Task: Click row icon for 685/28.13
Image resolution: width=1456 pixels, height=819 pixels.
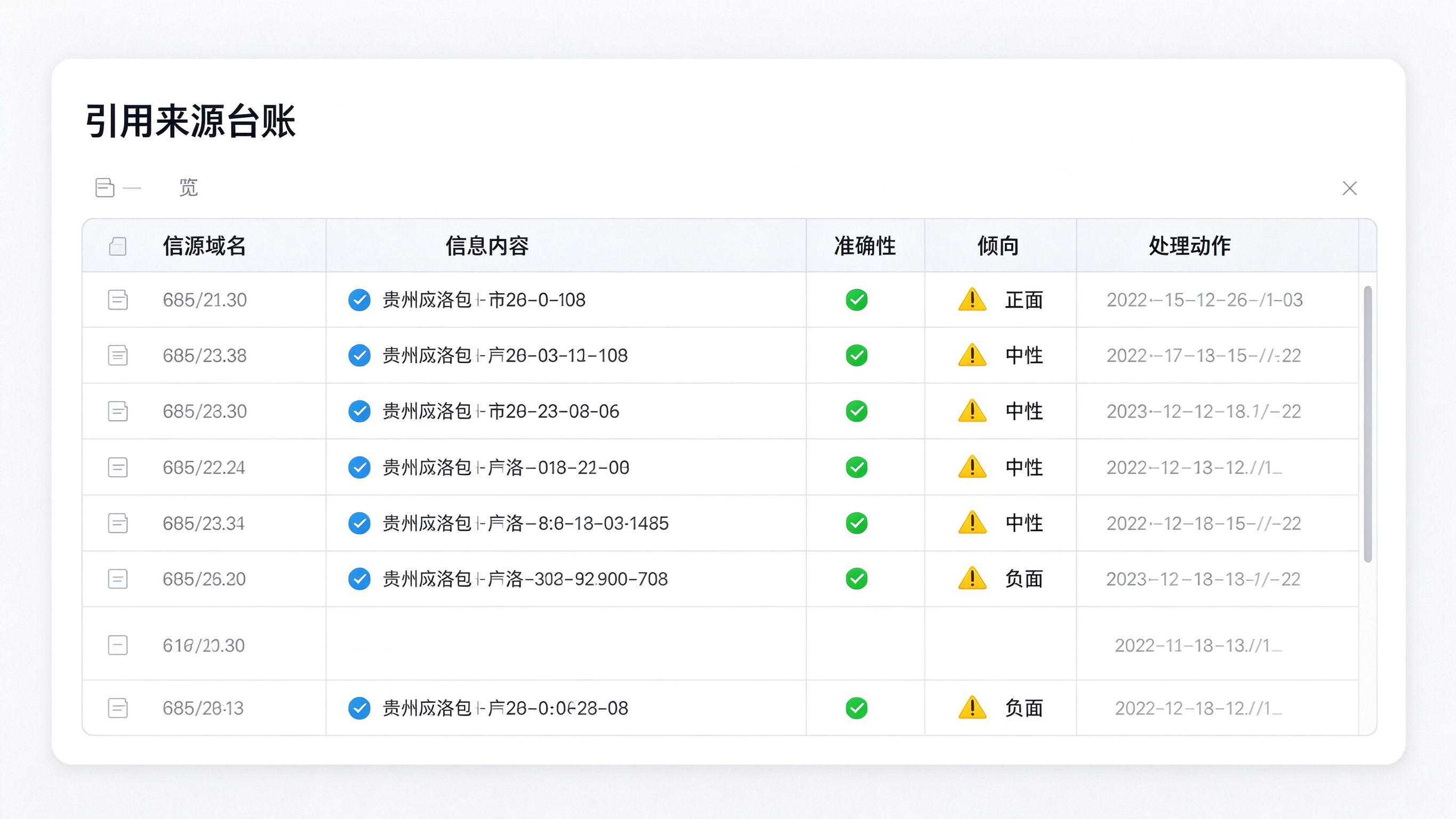Action: 117,708
